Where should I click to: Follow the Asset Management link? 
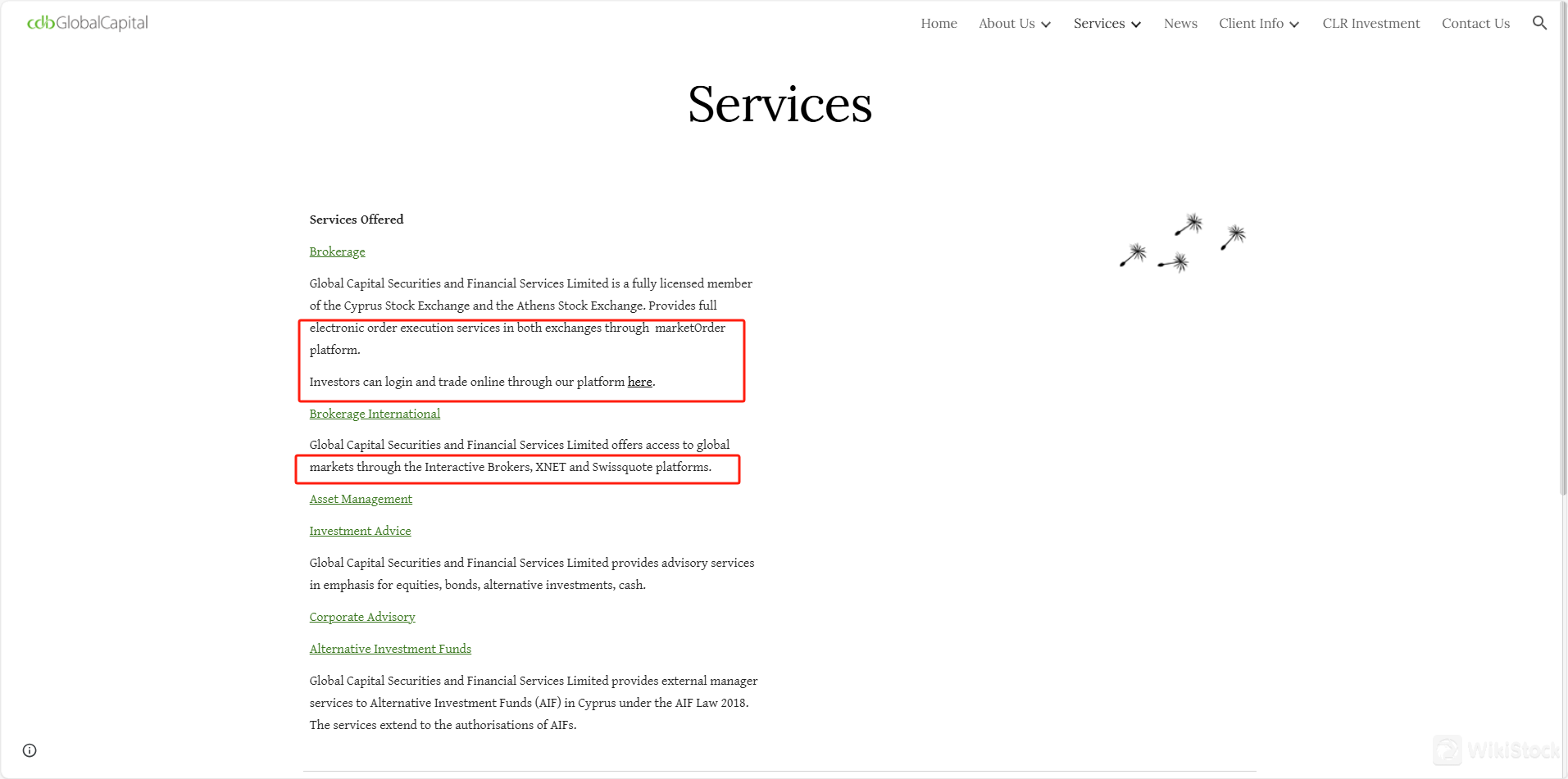point(361,499)
